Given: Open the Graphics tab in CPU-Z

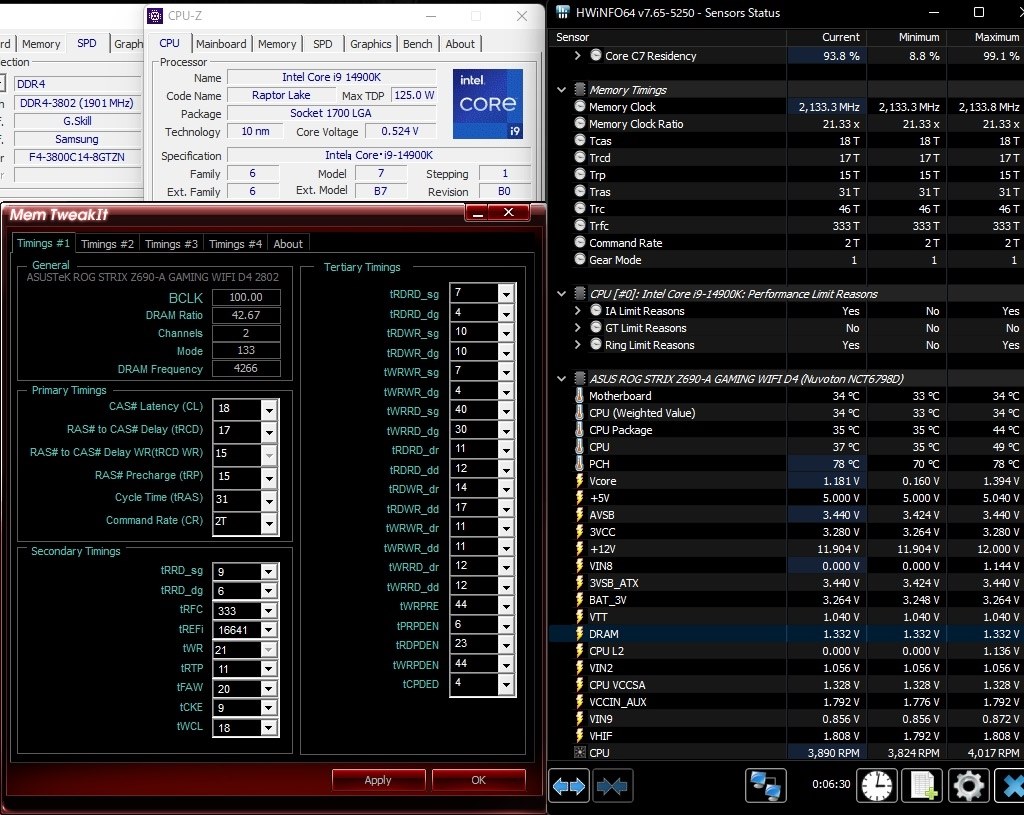Looking at the screenshot, I should (x=370, y=44).
